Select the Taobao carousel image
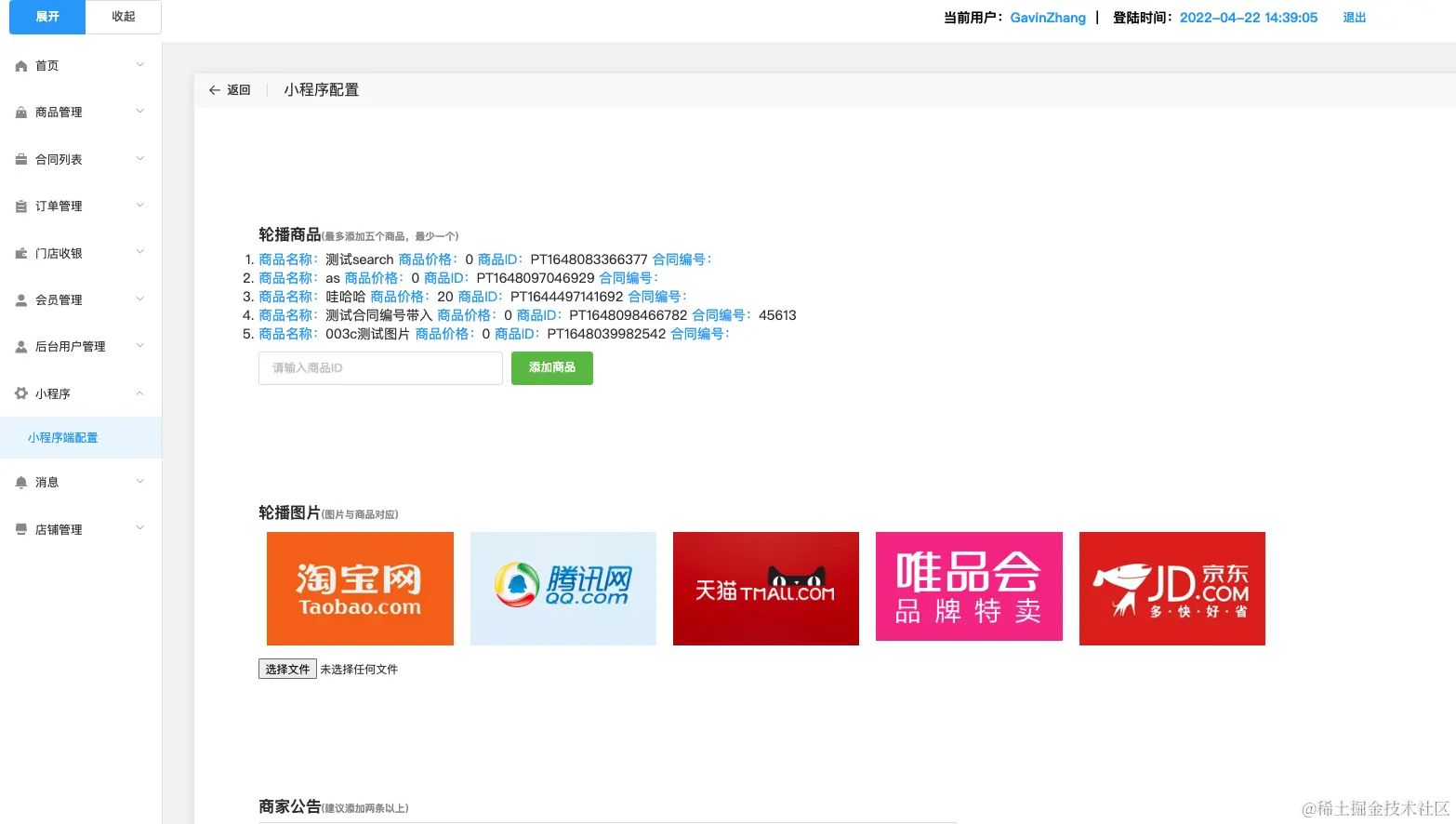The width and height of the screenshot is (1456, 824). 360,589
